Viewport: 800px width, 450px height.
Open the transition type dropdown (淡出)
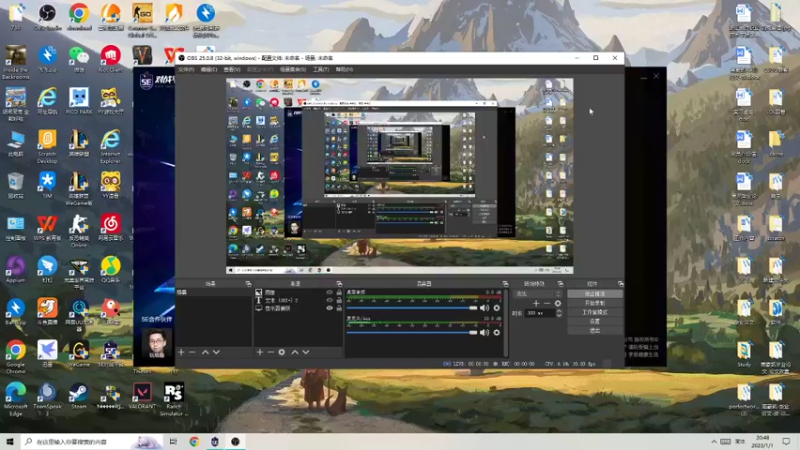click(538, 294)
